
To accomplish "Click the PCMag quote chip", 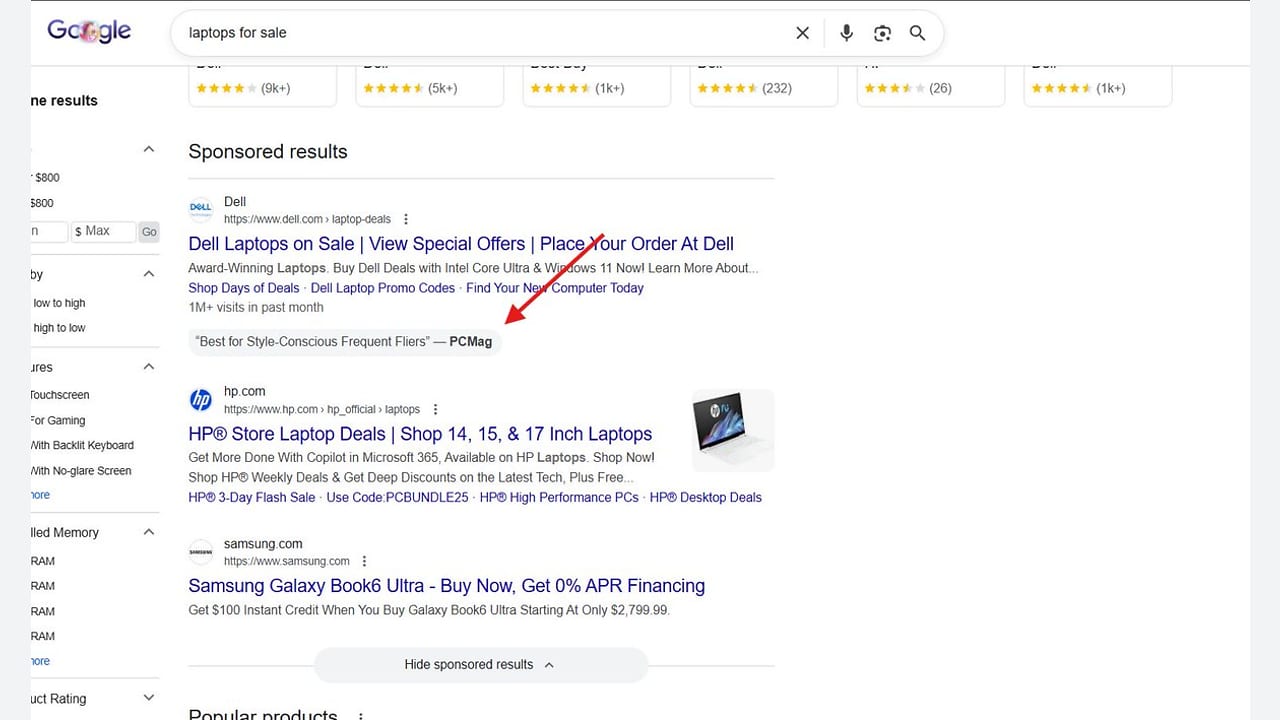I will click(x=345, y=342).
